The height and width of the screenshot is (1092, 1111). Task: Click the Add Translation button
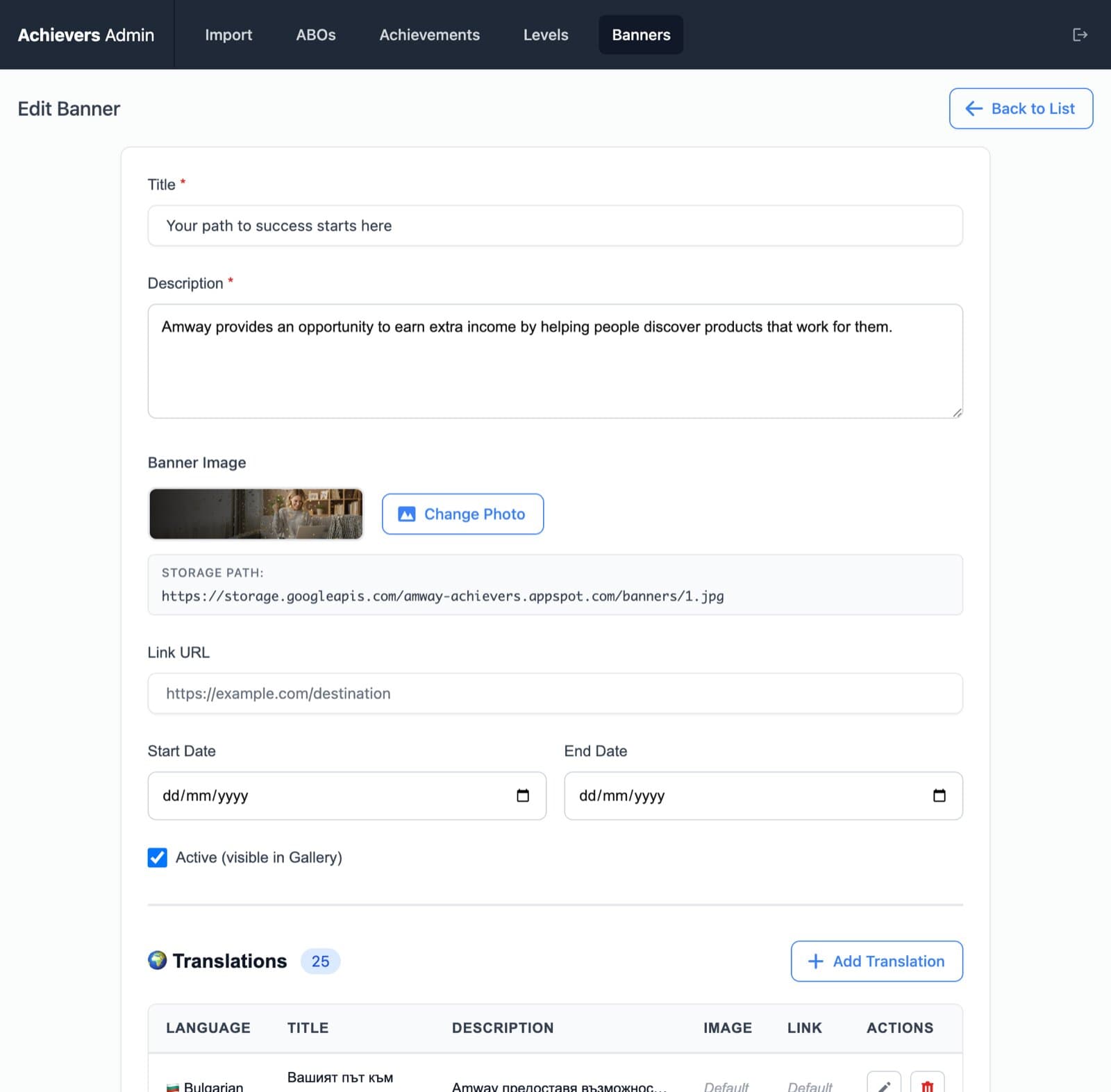pyautogui.click(x=876, y=961)
